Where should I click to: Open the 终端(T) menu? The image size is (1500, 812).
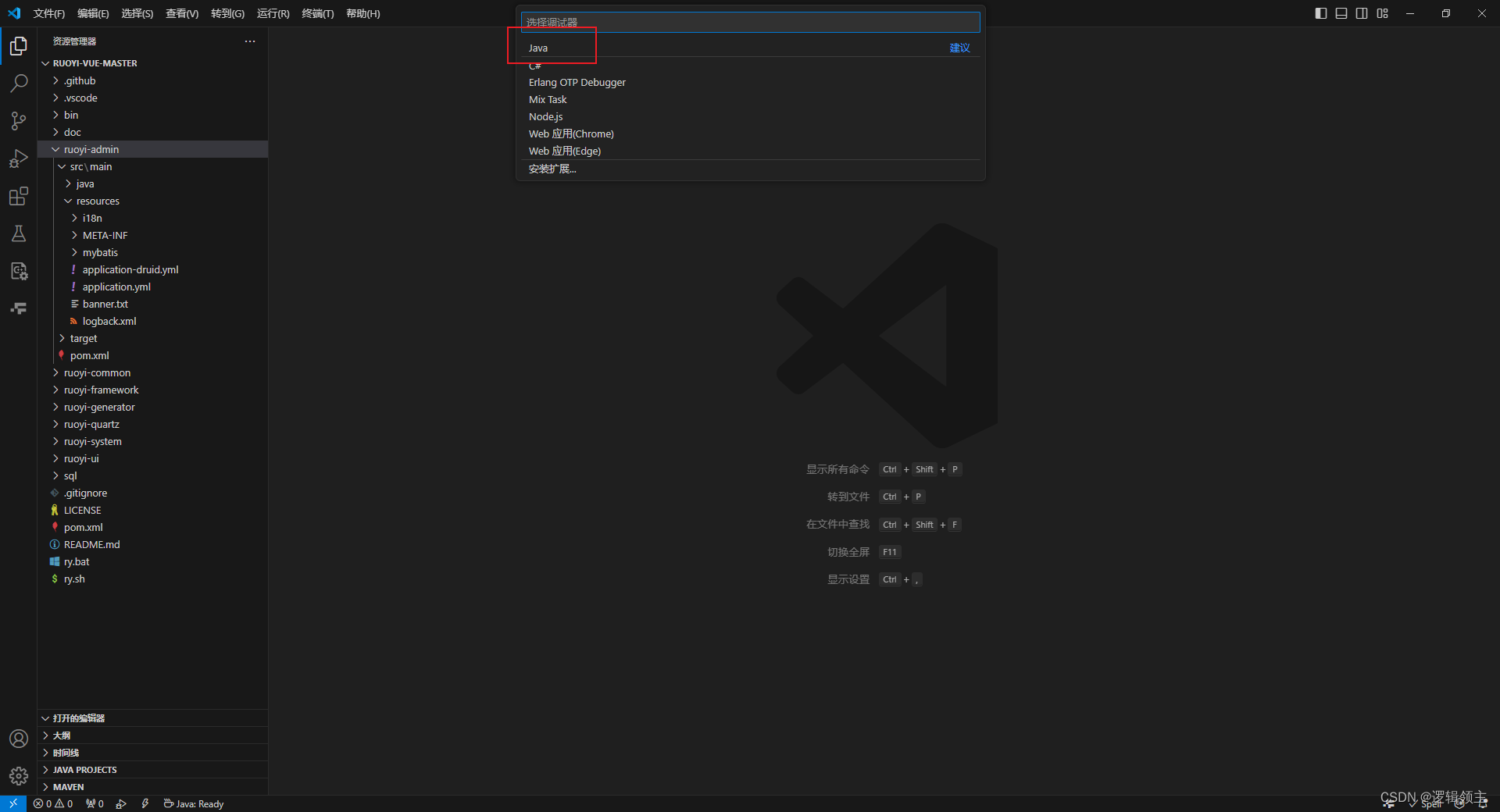pyautogui.click(x=317, y=13)
